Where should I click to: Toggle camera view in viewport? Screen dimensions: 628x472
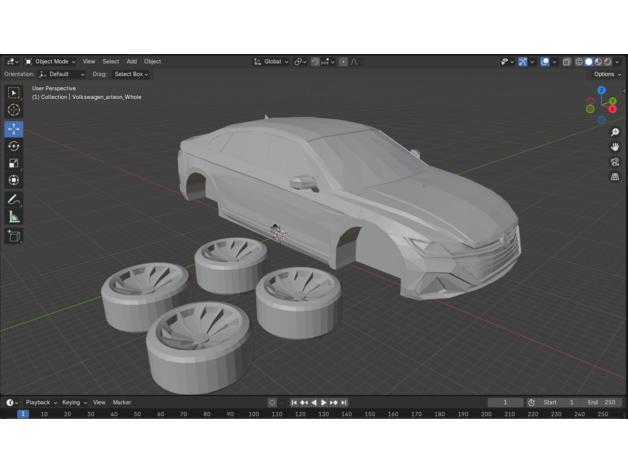615,162
